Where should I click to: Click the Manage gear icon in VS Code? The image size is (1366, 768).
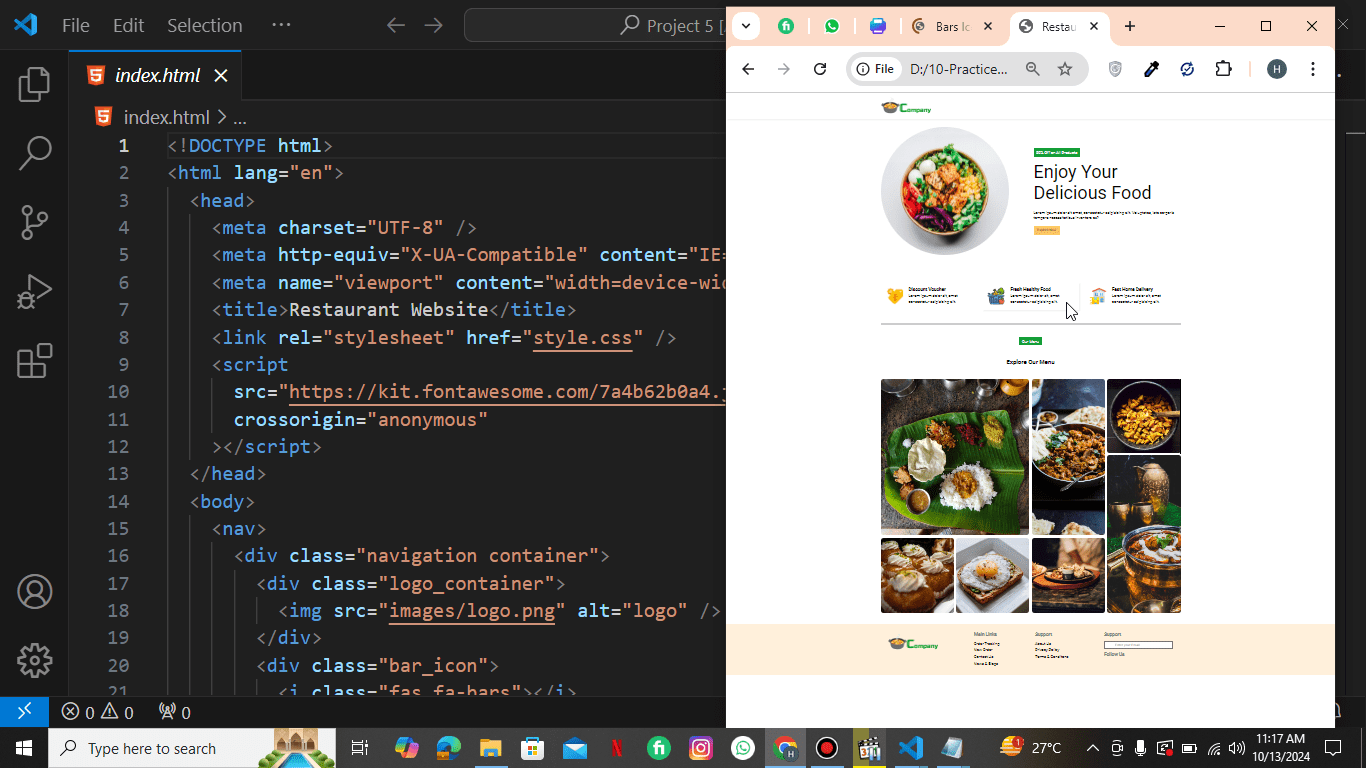34,661
